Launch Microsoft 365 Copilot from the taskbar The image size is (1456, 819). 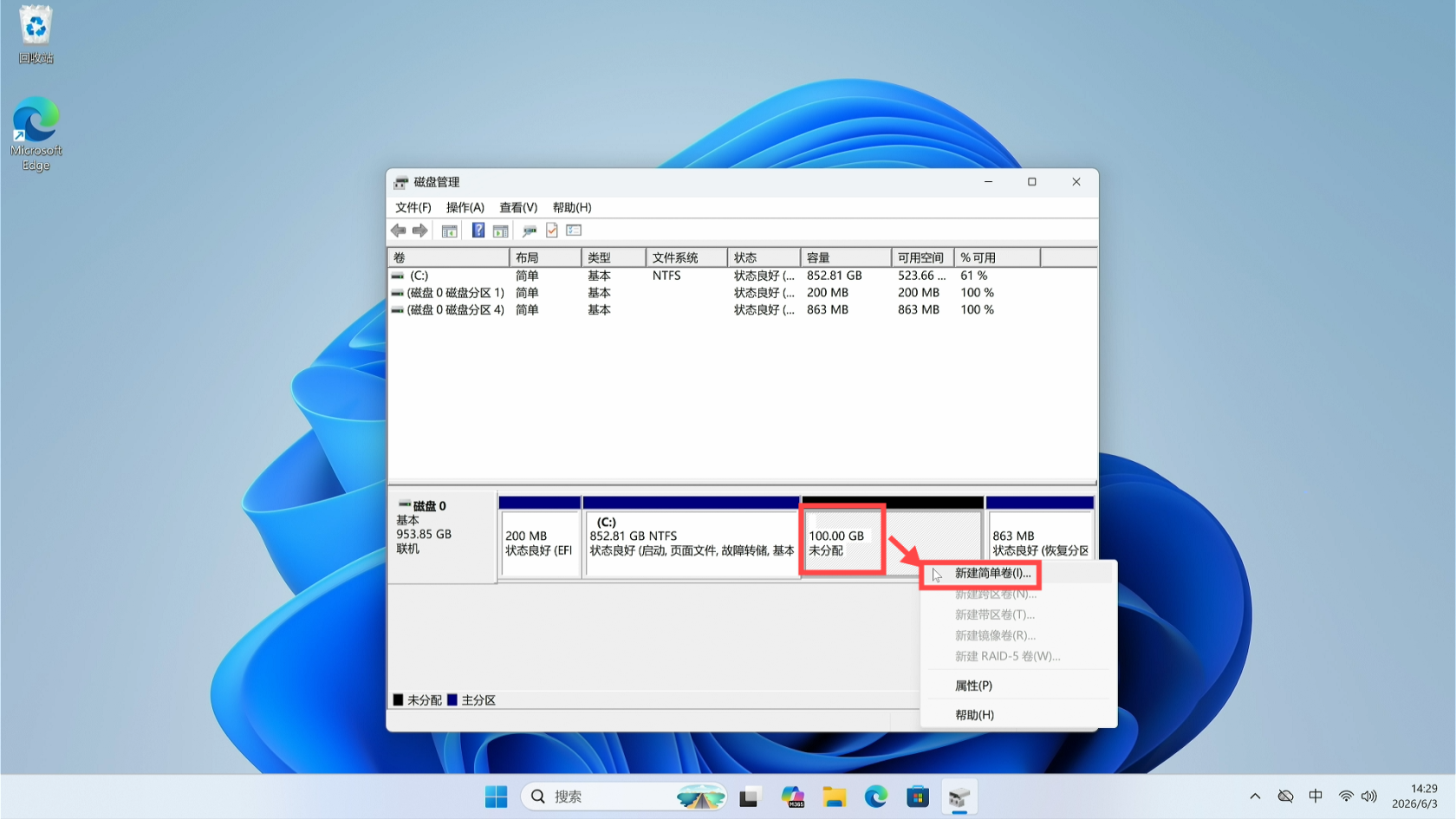click(x=792, y=797)
